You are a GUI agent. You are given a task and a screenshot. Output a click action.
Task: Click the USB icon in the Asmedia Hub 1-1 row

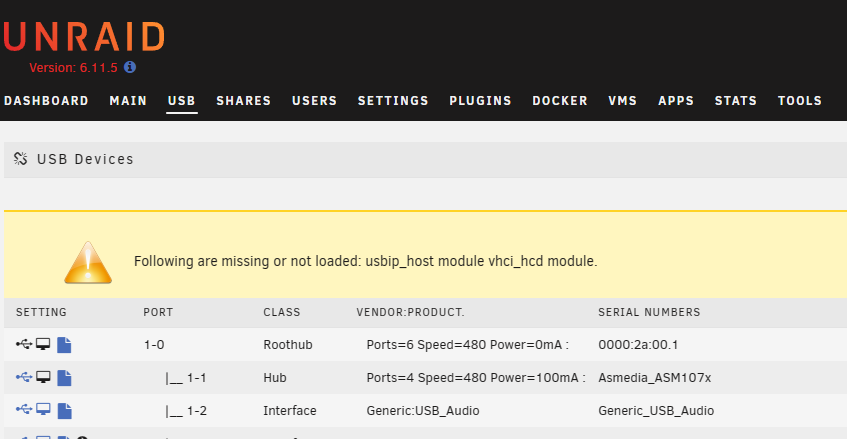pos(24,377)
